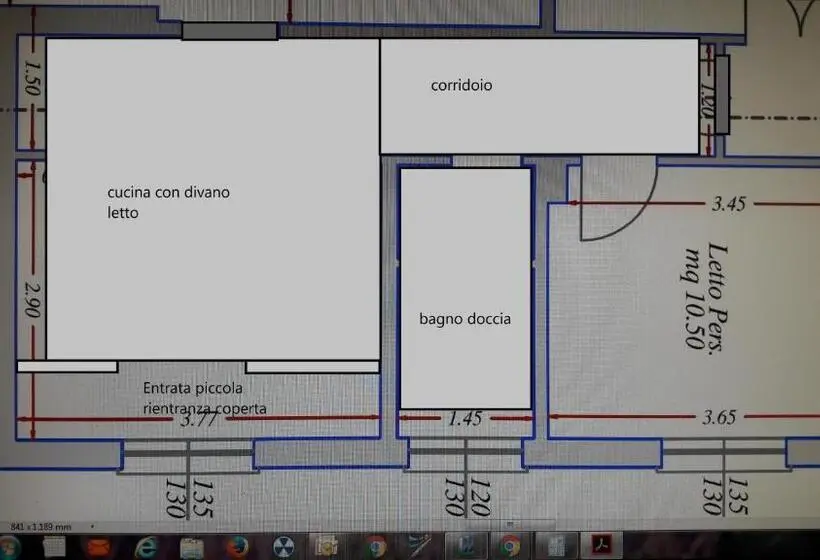
Task: Open the Chrome icon right of Word
Action: [510, 547]
